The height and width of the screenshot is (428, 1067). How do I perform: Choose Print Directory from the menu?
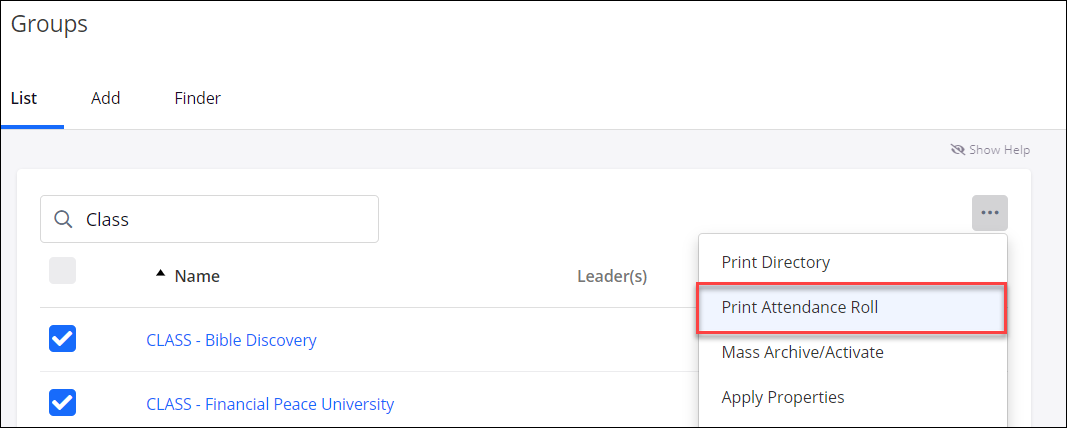775,262
